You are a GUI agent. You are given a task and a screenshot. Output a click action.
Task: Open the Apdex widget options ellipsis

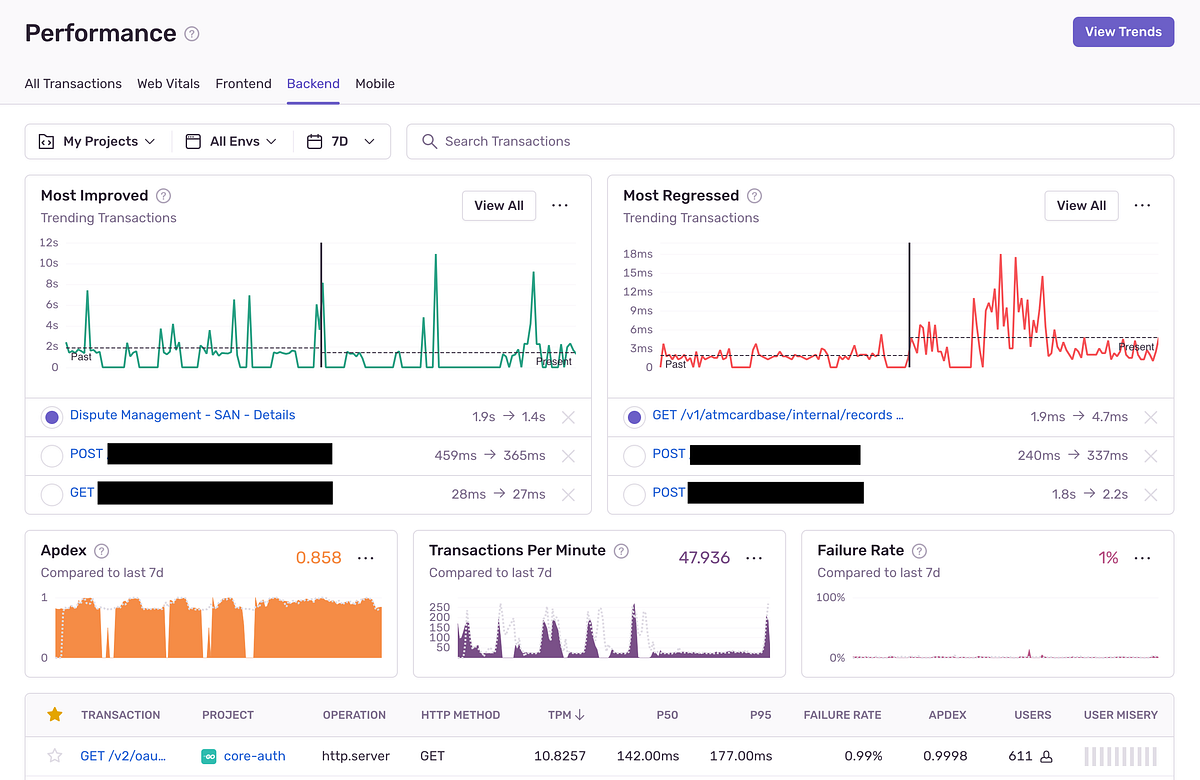(365, 557)
